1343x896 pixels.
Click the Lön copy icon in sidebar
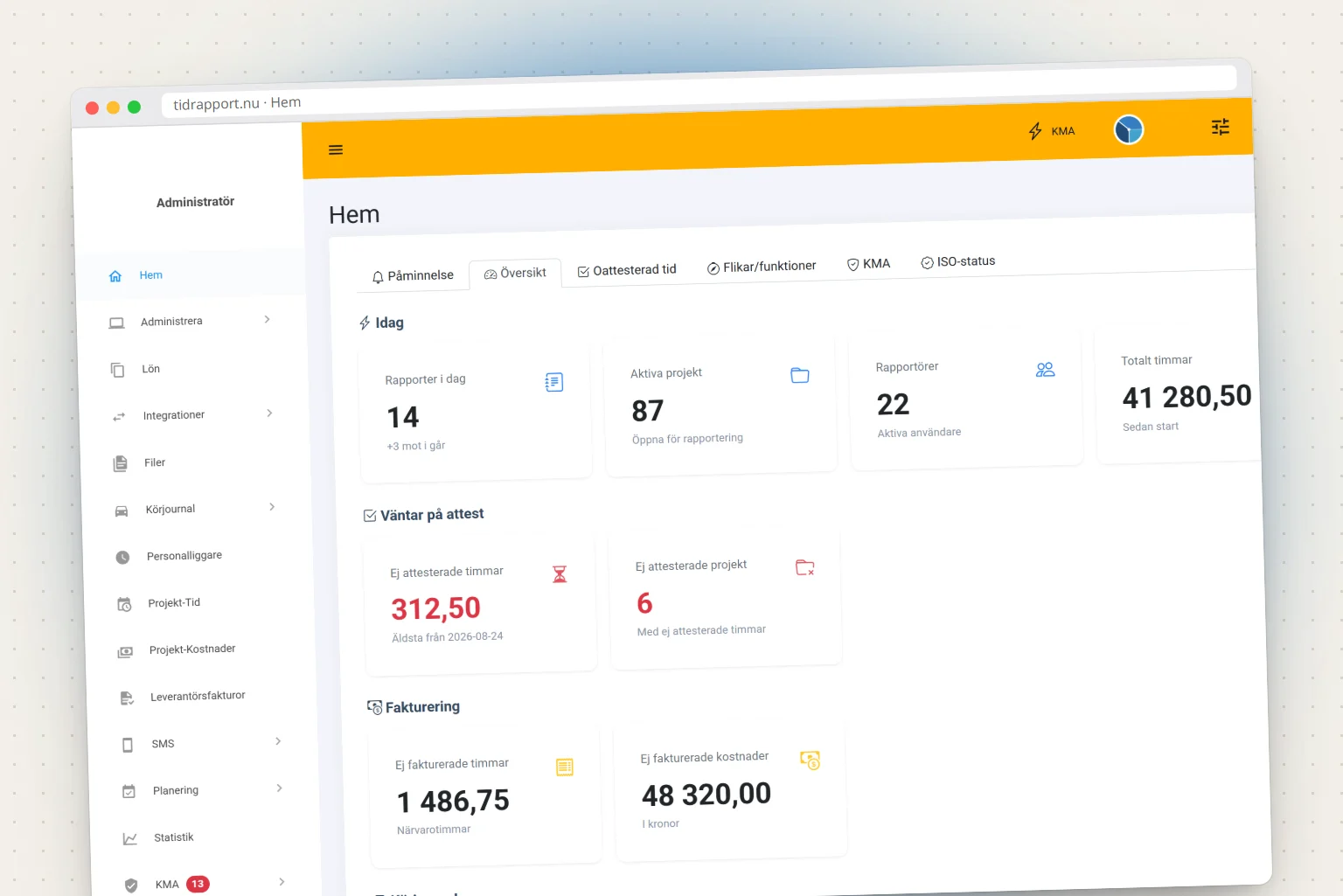pyautogui.click(x=117, y=370)
